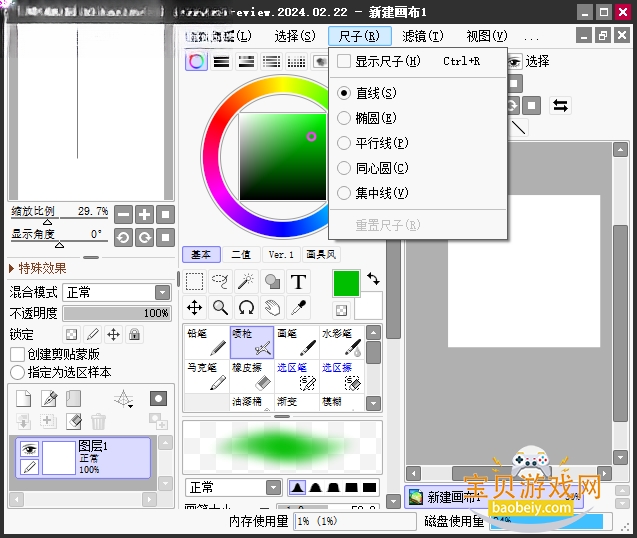
Task: Add a layer mask
Action: click(158, 399)
